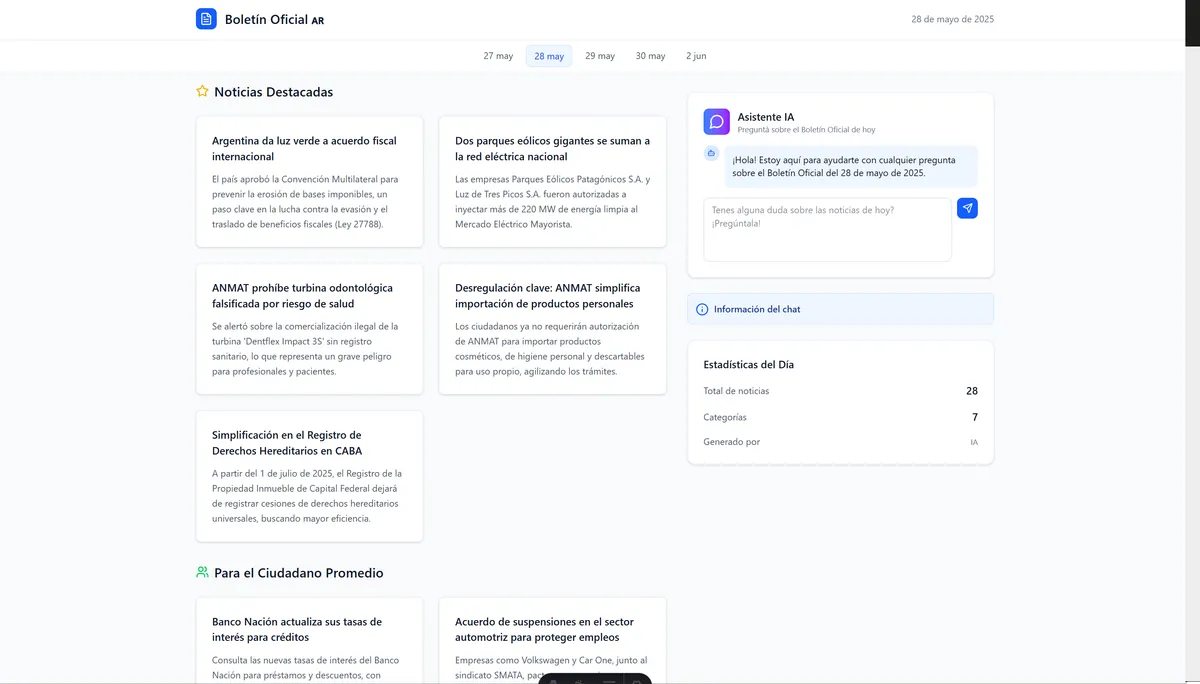
Task: Open the Argentina da luz verde acuerdo fiscal card
Action: [309, 182]
